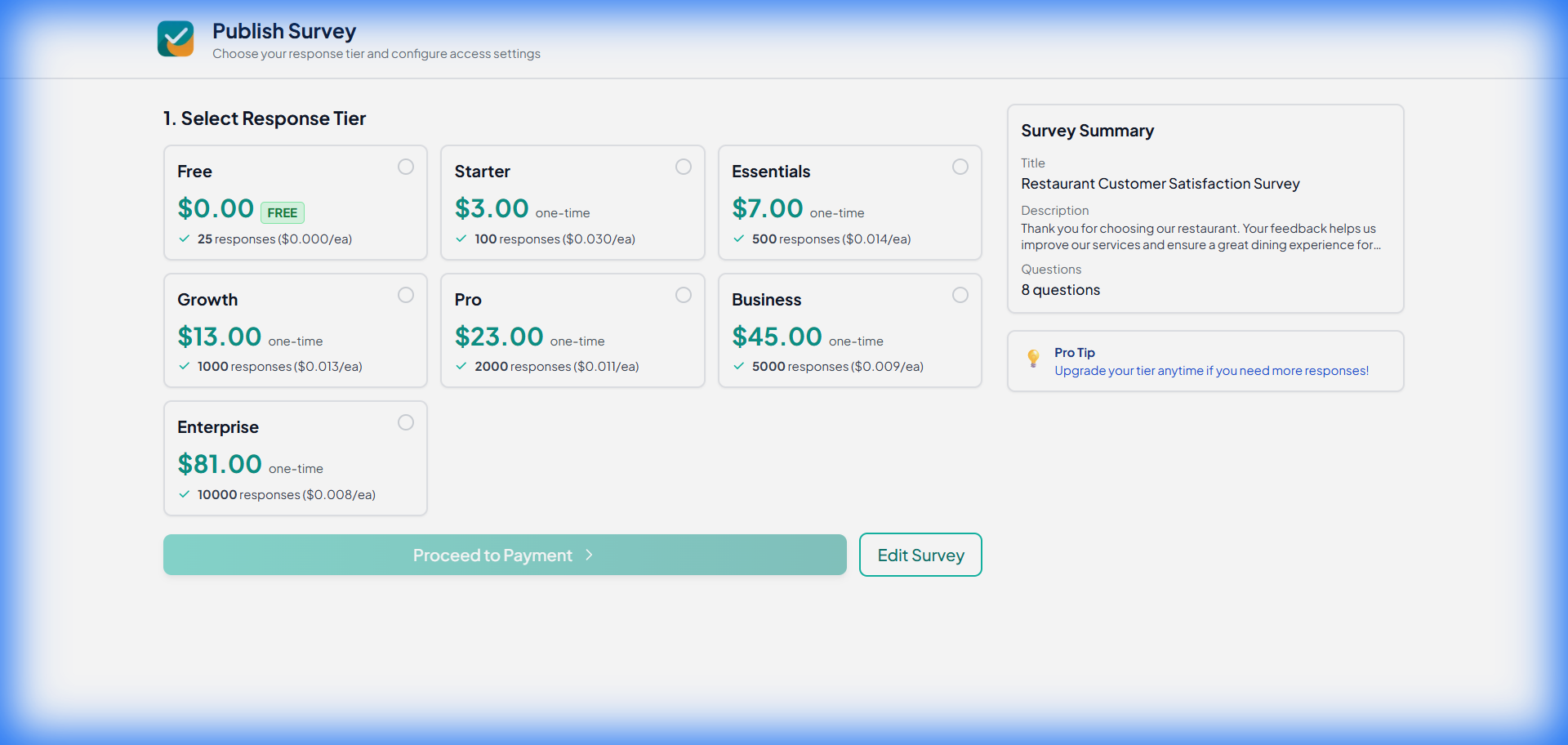Pick the Business tier radio button
The image size is (1568, 745).
[960, 295]
